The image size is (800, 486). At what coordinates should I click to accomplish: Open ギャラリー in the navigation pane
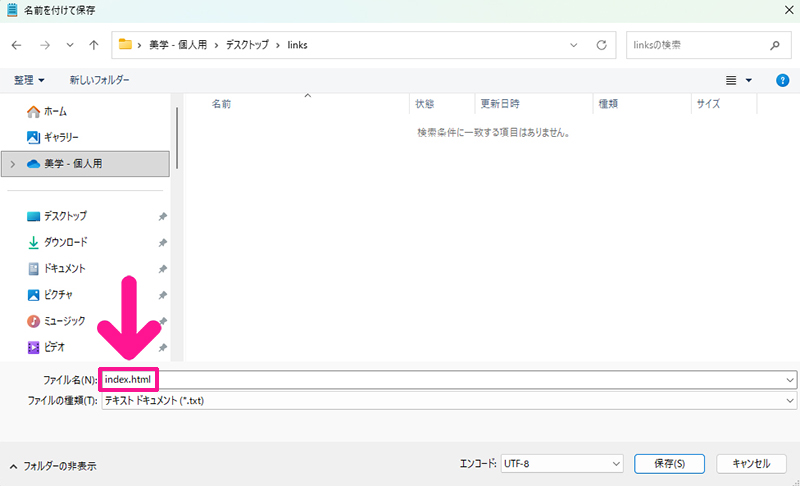(x=60, y=137)
